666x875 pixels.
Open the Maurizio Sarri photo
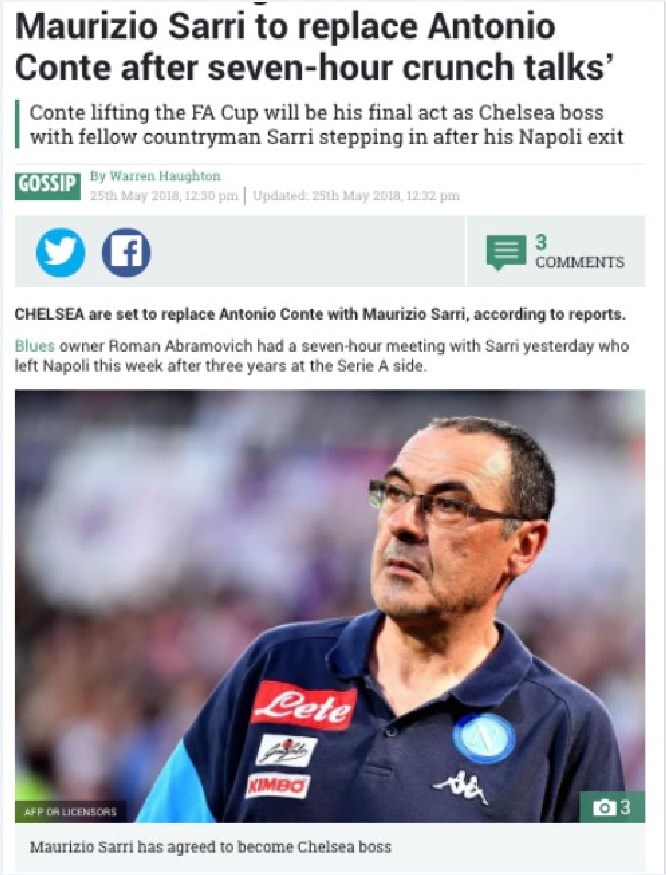pos(330,606)
